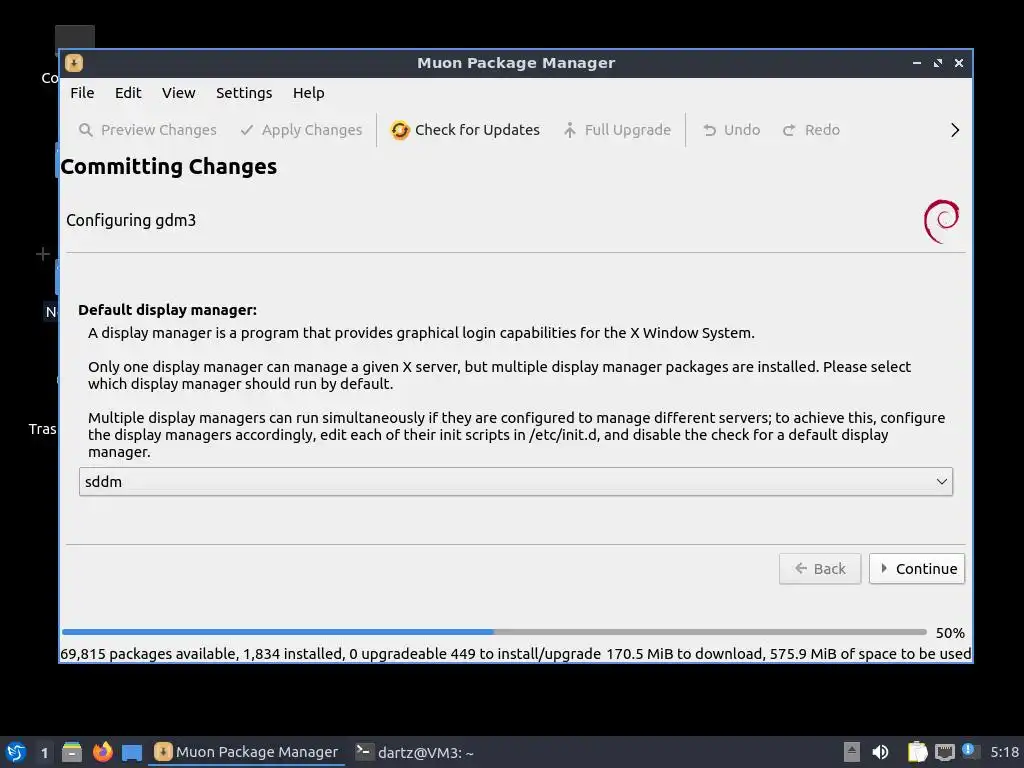Image resolution: width=1024 pixels, height=768 pixels.
Task: Click Full Upgrade in the toolbar
Action: (x=617, y=130)
